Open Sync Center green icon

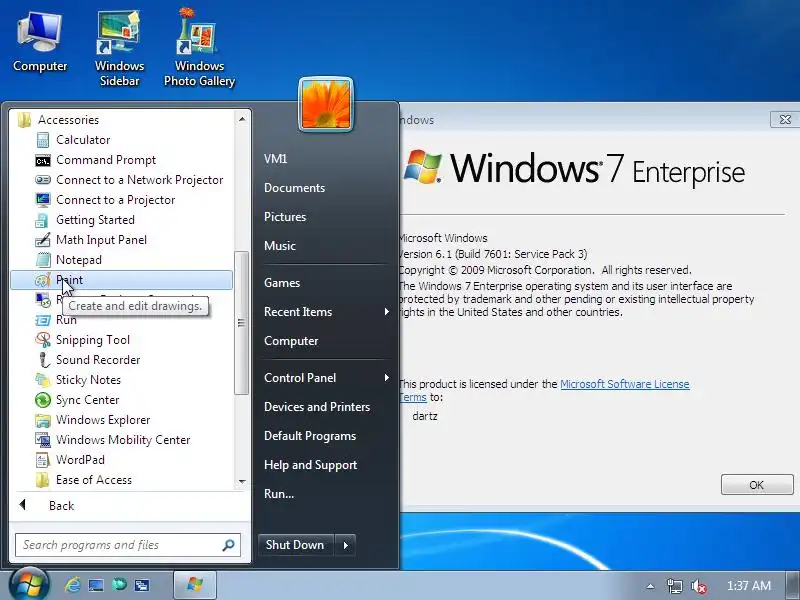[x=43, y=400]
